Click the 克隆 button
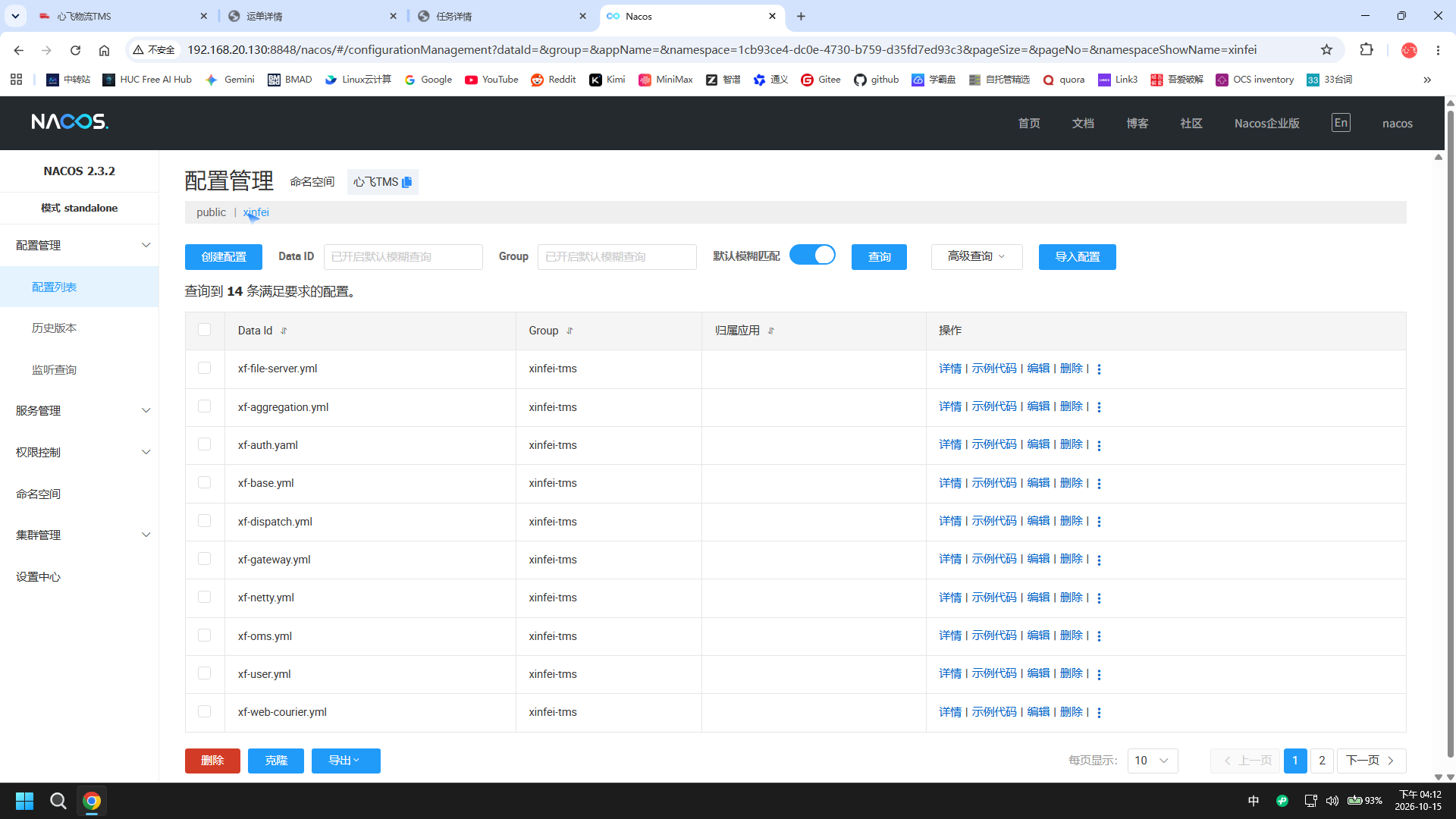 click(276, 761)
